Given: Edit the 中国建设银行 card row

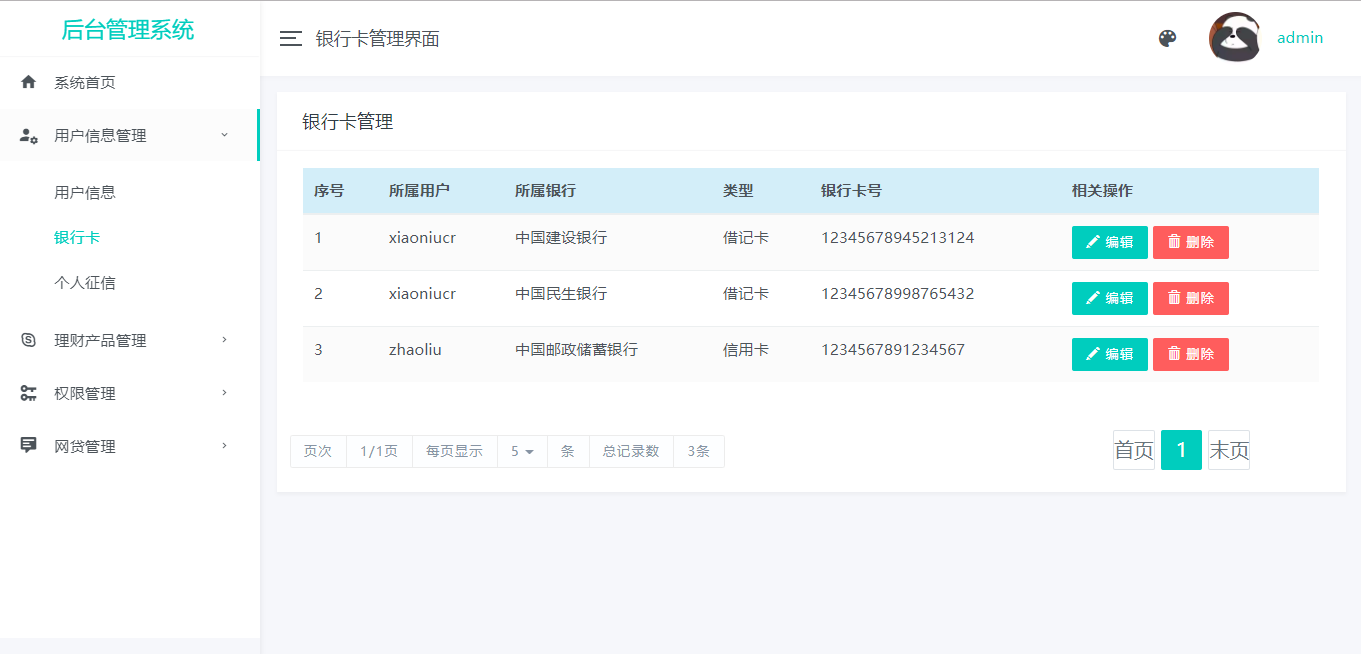Looking at the screenshot, I should click(1110, 242).
